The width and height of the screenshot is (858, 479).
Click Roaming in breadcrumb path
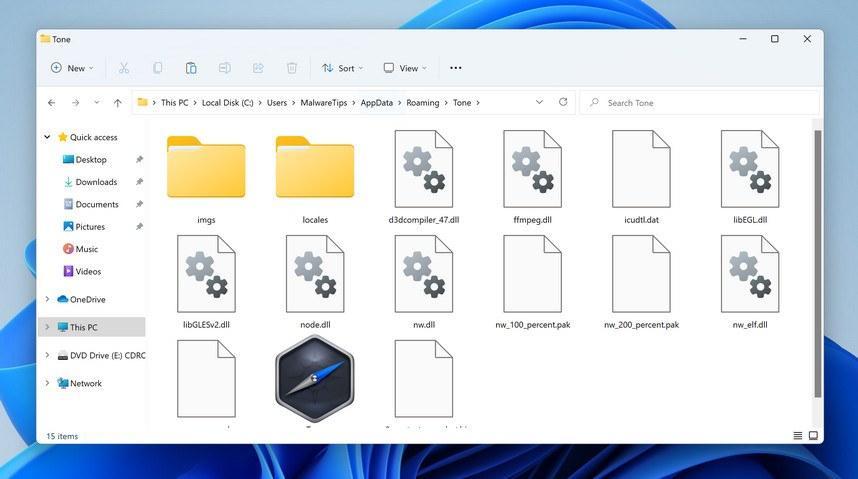coord(422,102)
